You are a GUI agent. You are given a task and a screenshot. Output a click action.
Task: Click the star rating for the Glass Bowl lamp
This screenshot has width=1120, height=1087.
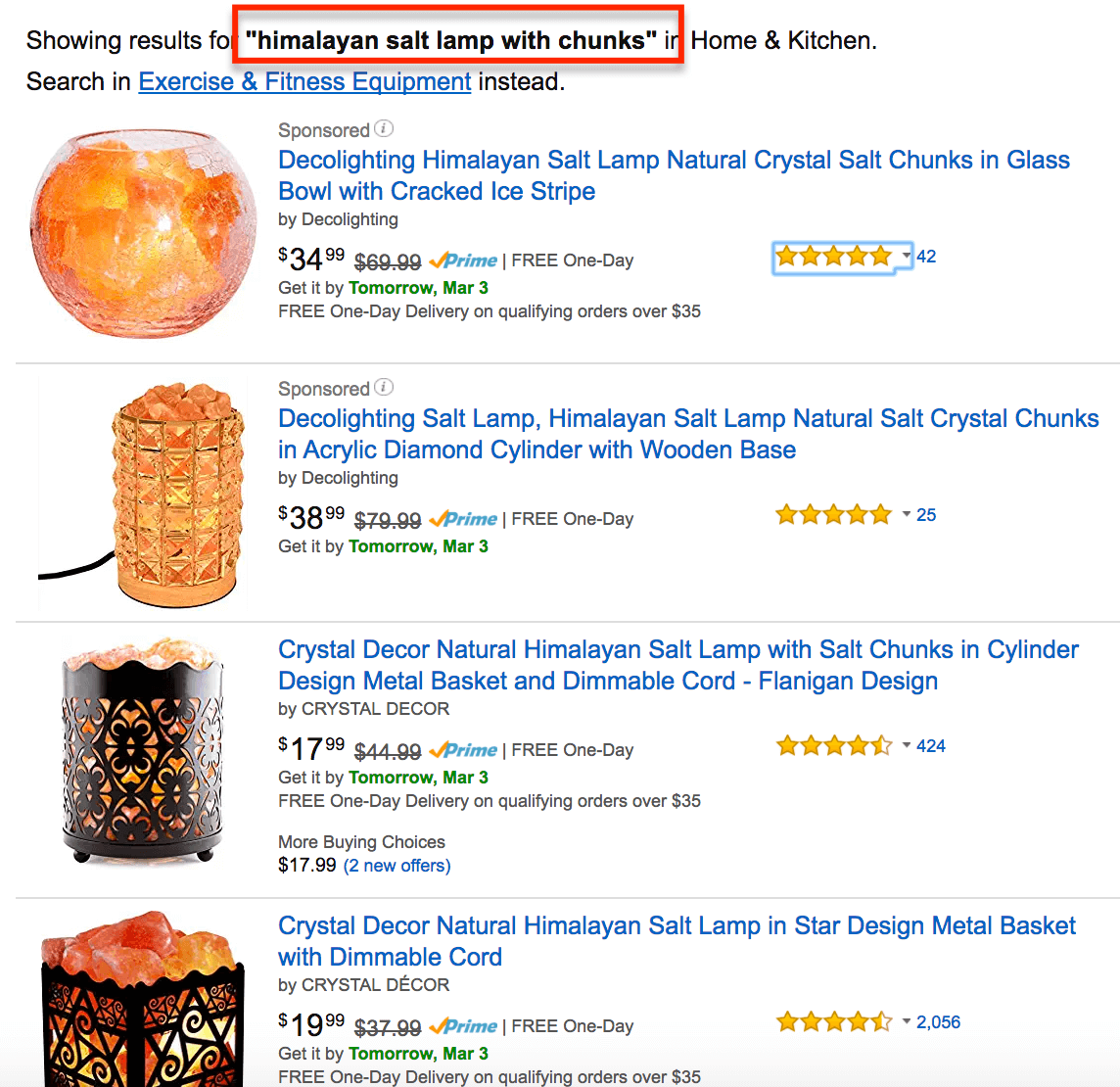(833, 257)
